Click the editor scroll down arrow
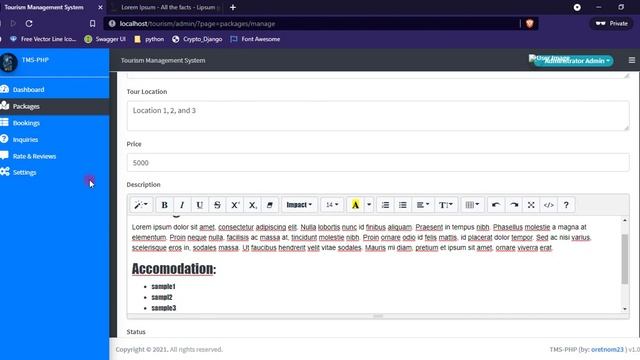The width and height of the screenshot is (640, 360). coord(625,309)
